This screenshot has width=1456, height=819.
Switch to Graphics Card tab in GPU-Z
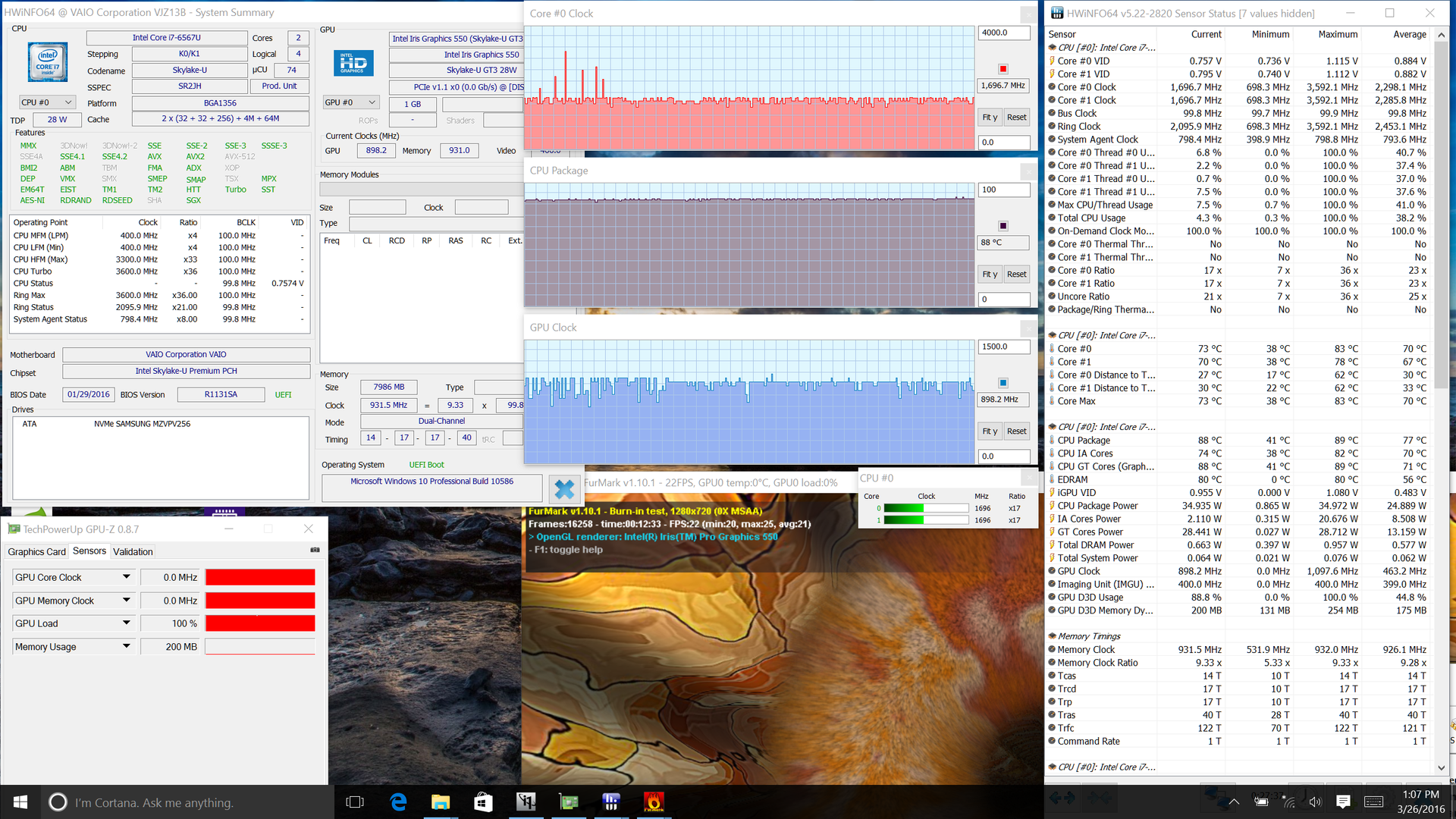coord(36,552)
